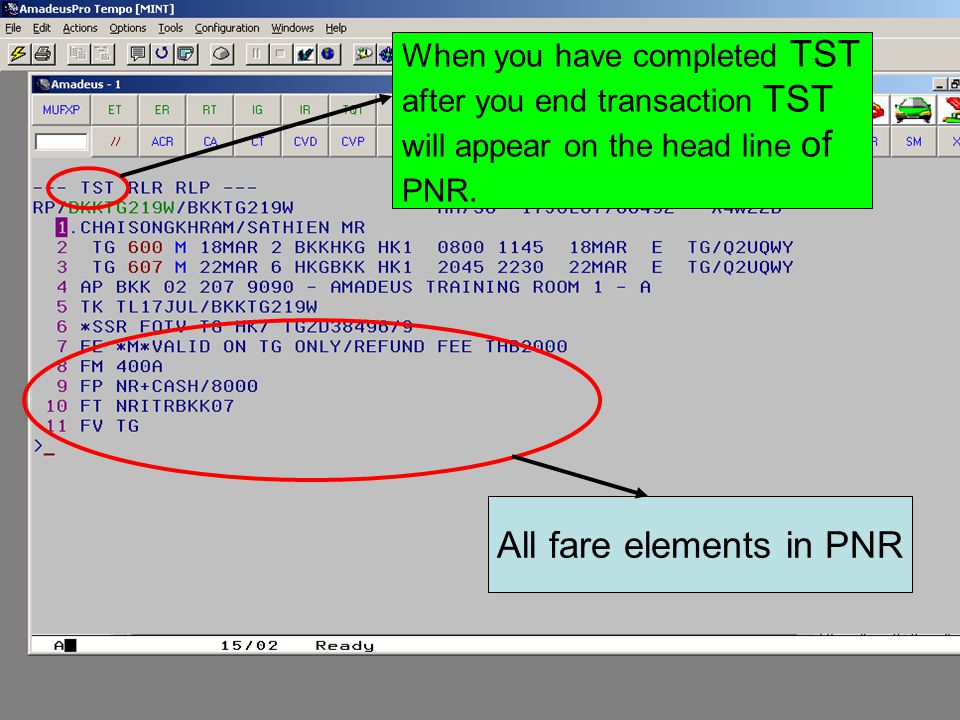Image resolution: width=960 pixels, height=720 pixels.
Task: Click flight number 607 in segment 3
Action: click(x=145, y=268)
